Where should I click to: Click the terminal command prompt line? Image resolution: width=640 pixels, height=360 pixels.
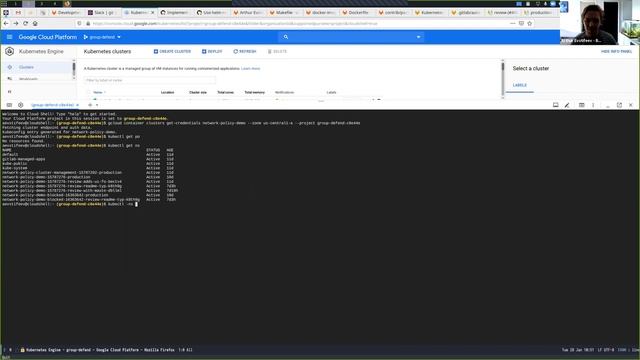(69, 204)
